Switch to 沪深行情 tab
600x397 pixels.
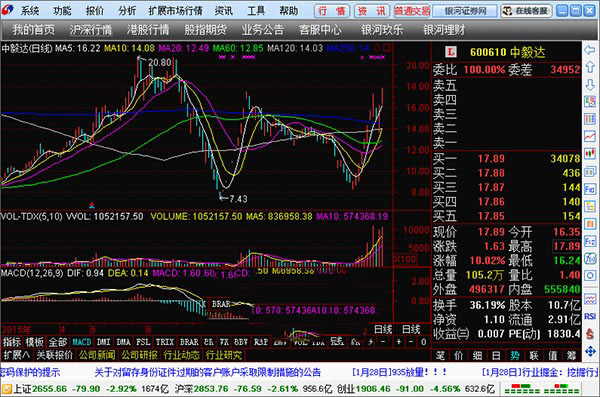tap(91, 30)
